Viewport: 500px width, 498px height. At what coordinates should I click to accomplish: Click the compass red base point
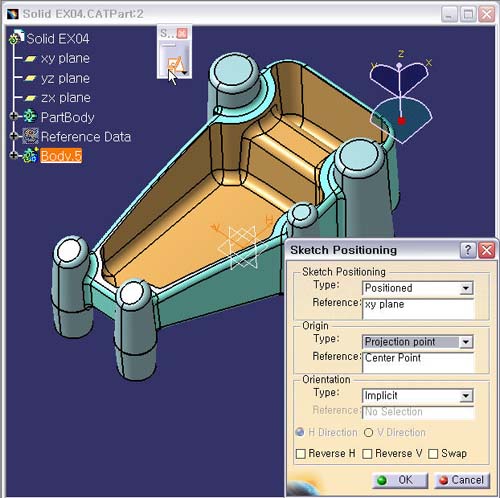(402, 121)
